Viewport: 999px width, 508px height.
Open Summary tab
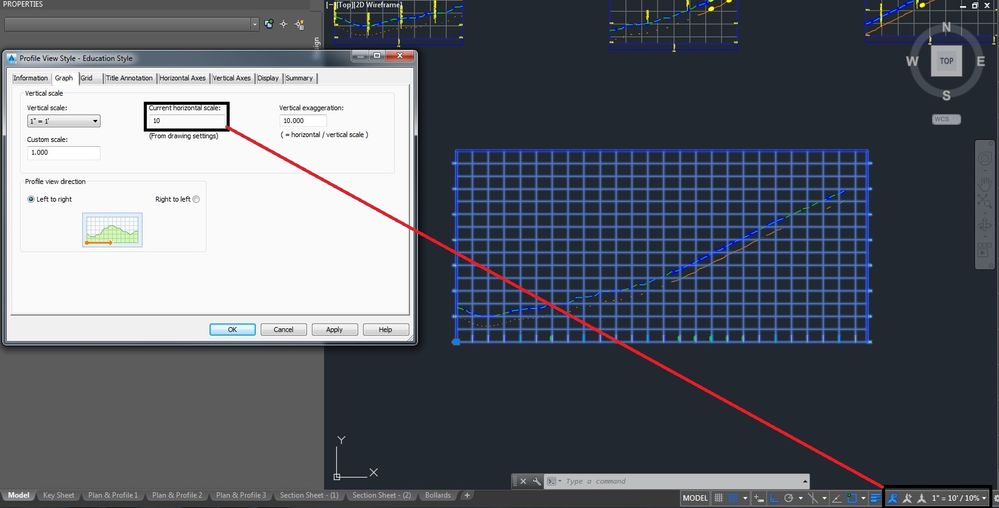(299, 78)
